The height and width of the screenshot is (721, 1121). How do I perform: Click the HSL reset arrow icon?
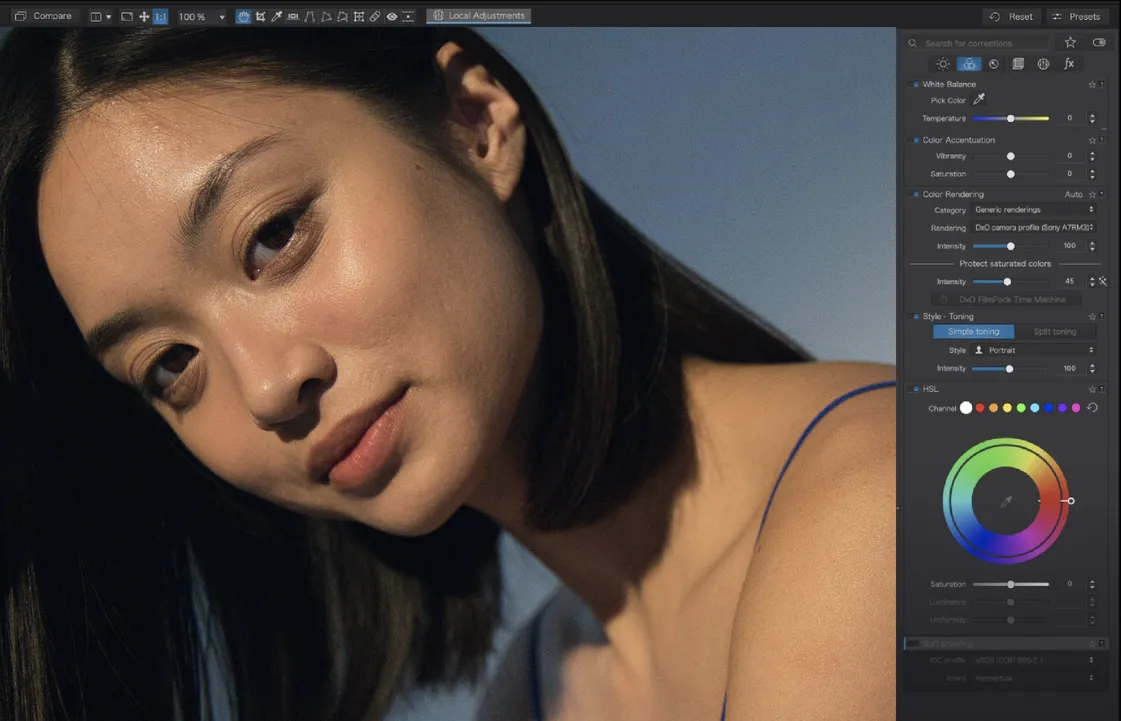pos(1092,408)
